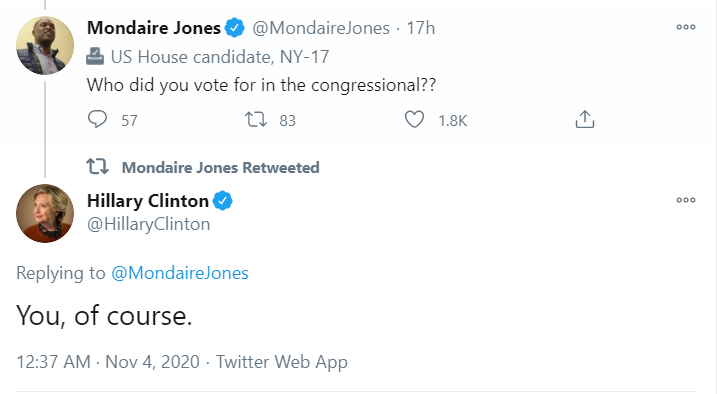Click @MondaireJones in the Replying to line
This screenshot has height=394, width=717.
pos(180,273)
